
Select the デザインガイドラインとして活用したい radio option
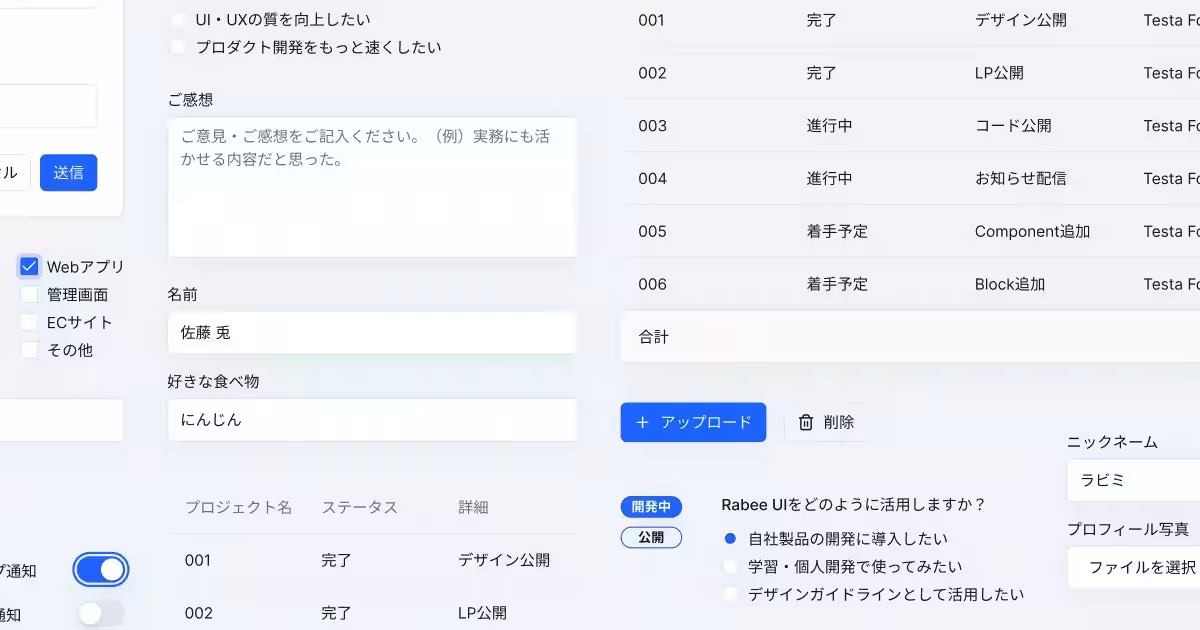coord(729,593)
